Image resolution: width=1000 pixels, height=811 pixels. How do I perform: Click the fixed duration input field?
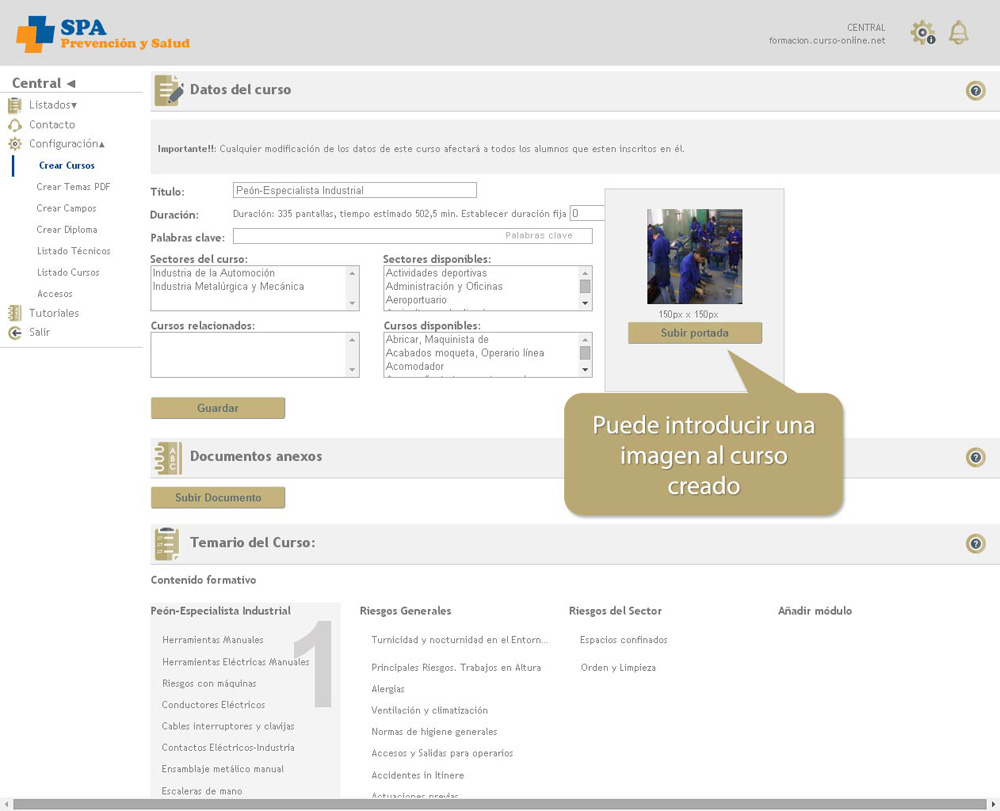(587, 213)
